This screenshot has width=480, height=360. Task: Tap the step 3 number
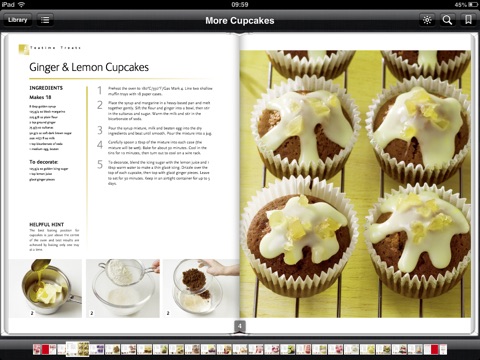tap(100, 130)
